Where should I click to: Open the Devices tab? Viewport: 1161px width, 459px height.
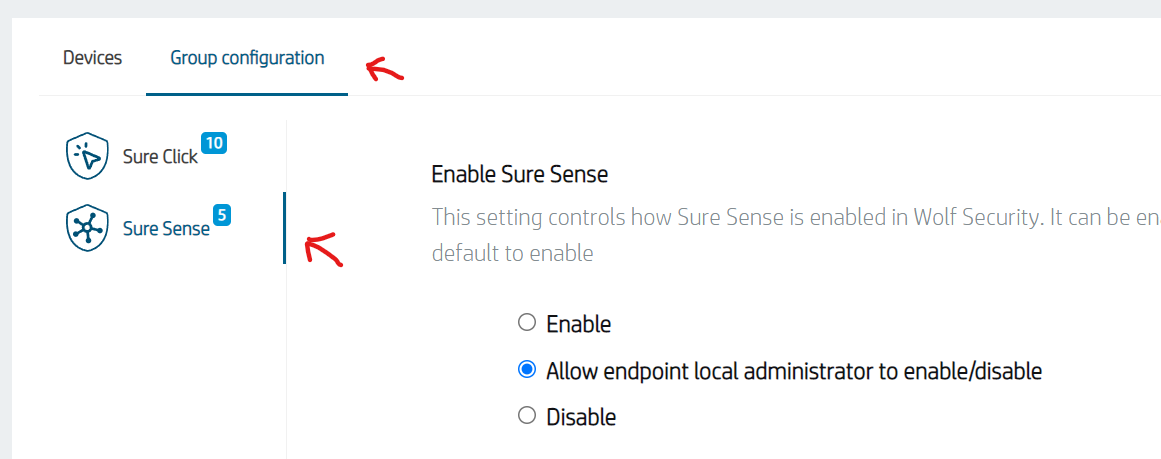pos(92,58)
